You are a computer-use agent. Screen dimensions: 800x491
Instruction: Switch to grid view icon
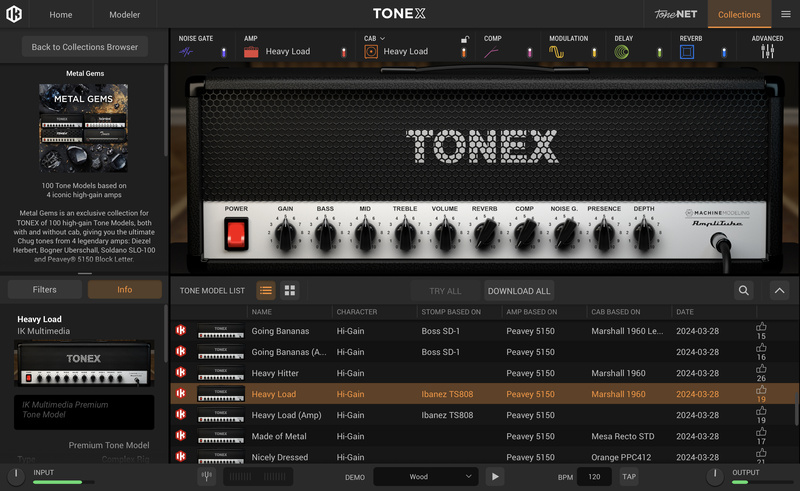(290, 290)
